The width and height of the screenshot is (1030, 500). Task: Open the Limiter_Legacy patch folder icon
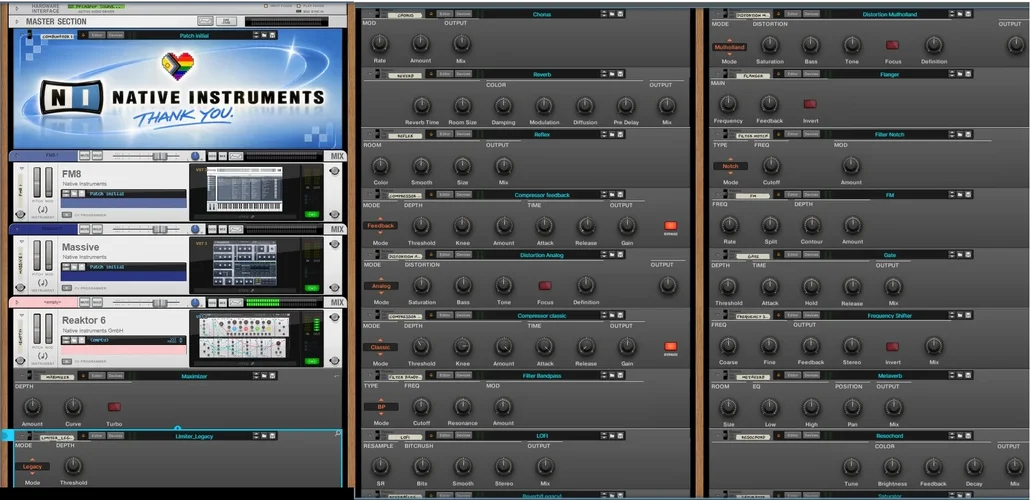(263, 436)
